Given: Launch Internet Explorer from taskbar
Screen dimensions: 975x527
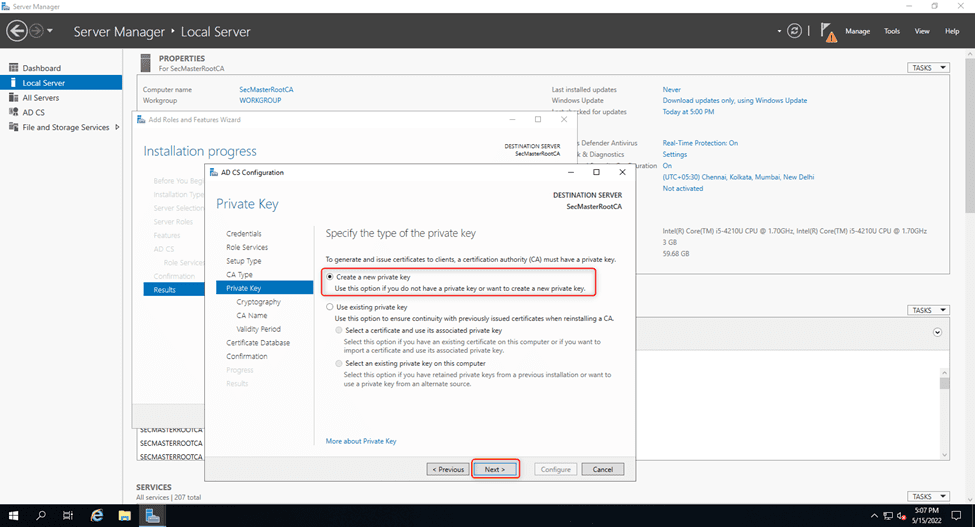Looking at the screenshot, I should (97, 515).
